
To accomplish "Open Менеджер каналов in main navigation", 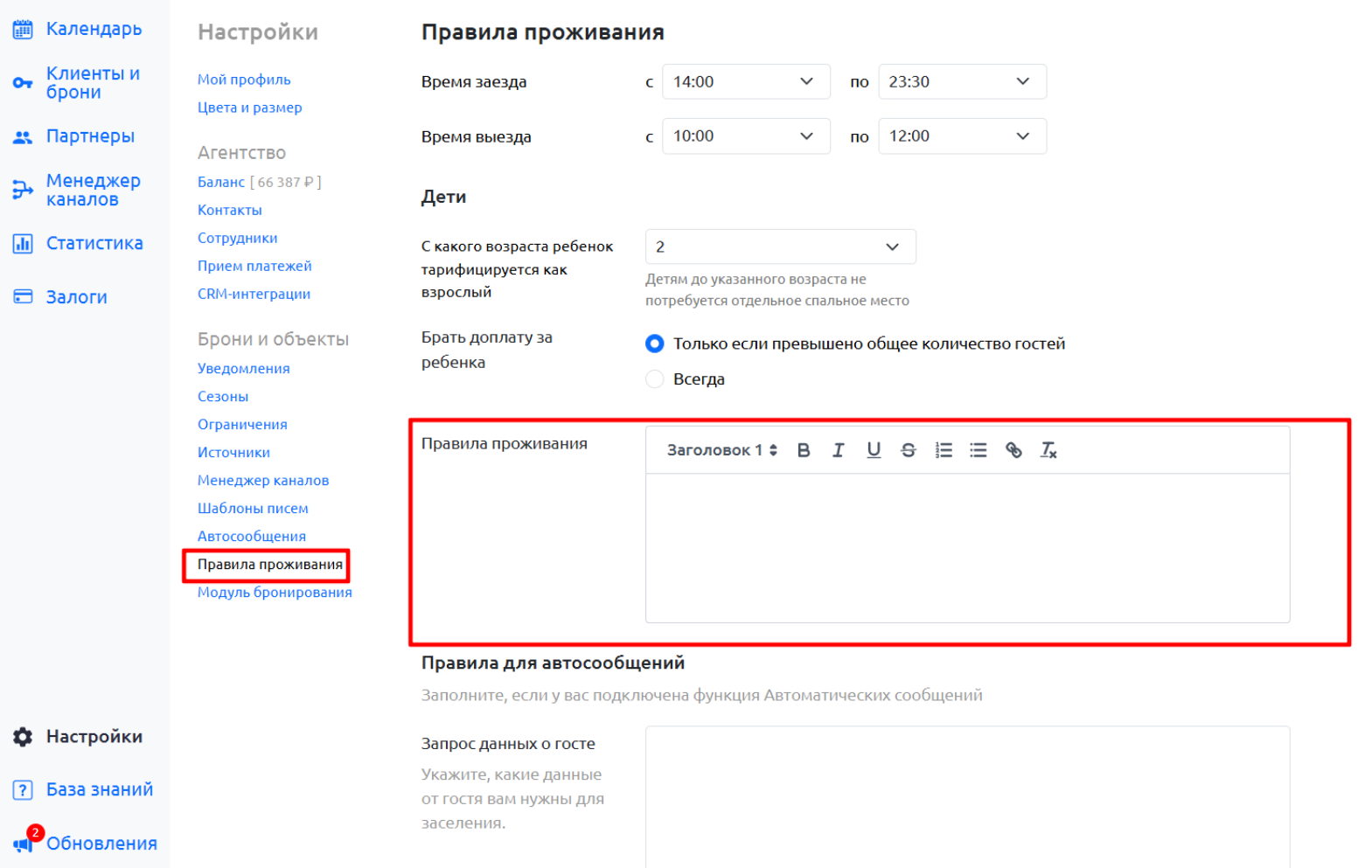I will (x=93, y=190).
